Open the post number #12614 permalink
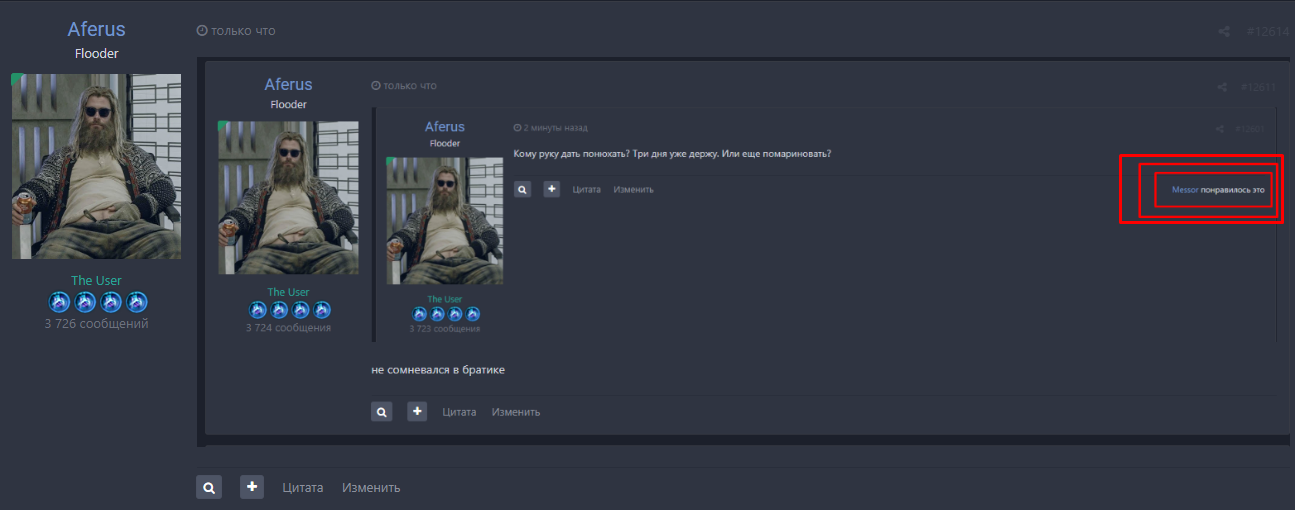 pos(1269,31)
